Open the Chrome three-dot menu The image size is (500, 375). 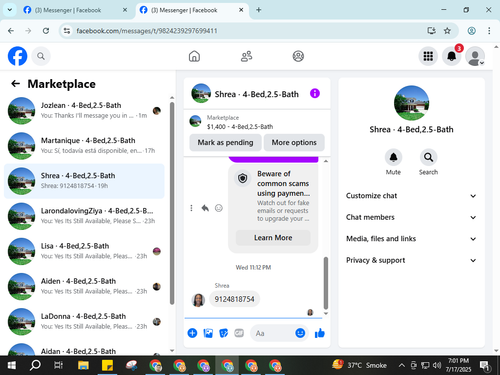pos(489,31)
